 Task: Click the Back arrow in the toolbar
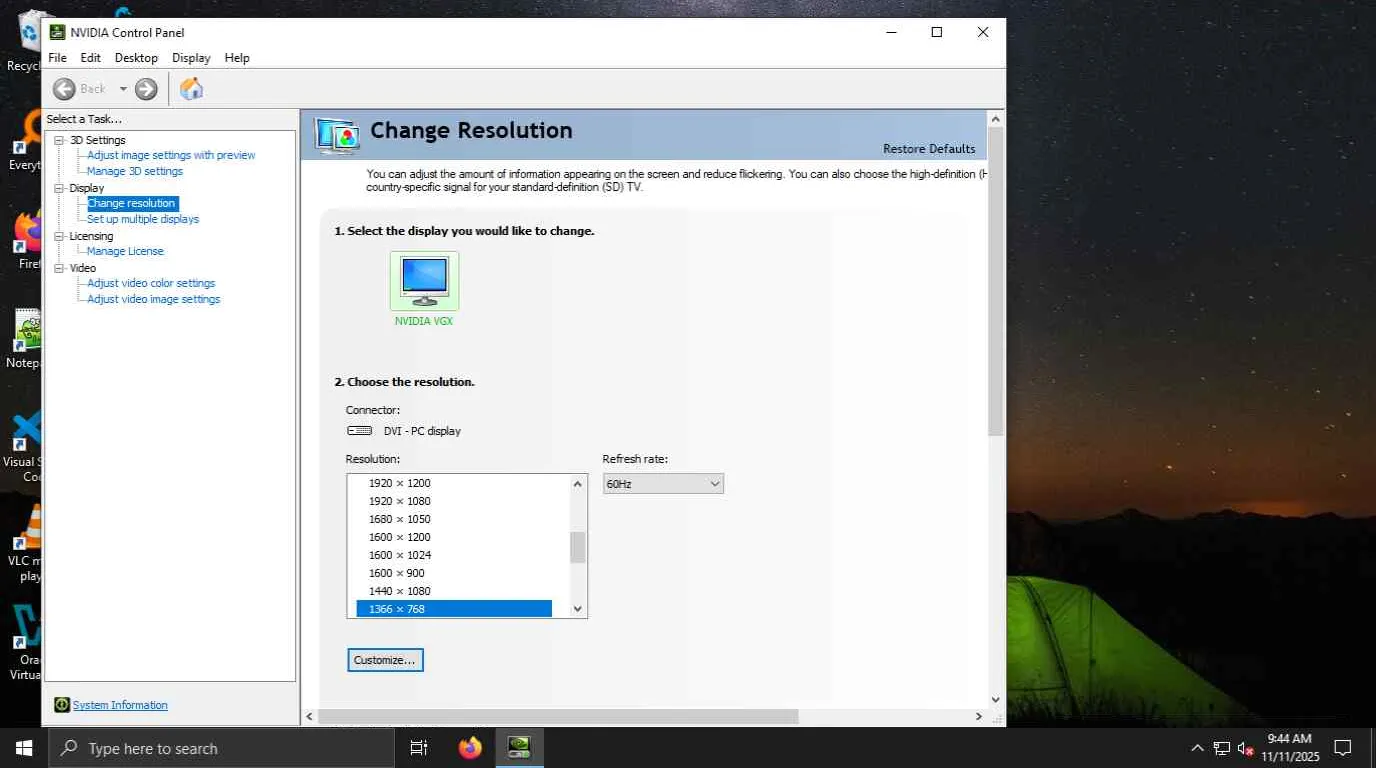65,89
